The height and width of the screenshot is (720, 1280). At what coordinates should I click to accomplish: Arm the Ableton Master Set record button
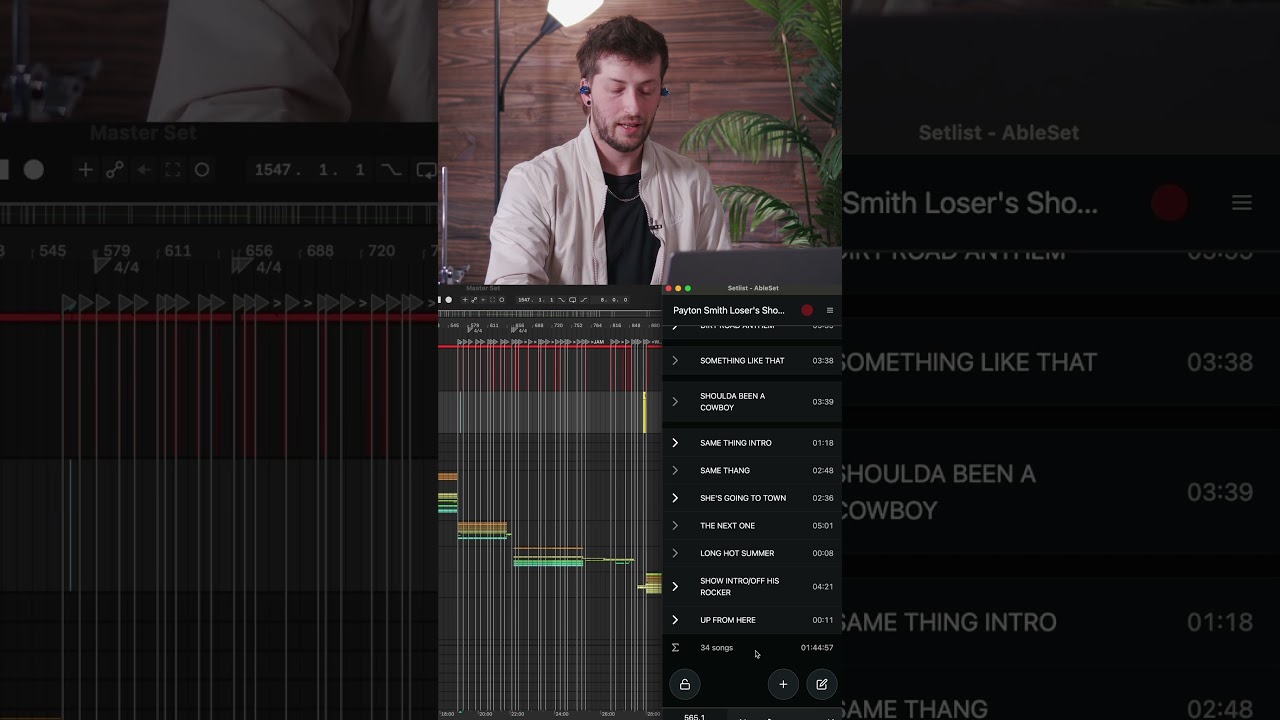pos(448,300)
